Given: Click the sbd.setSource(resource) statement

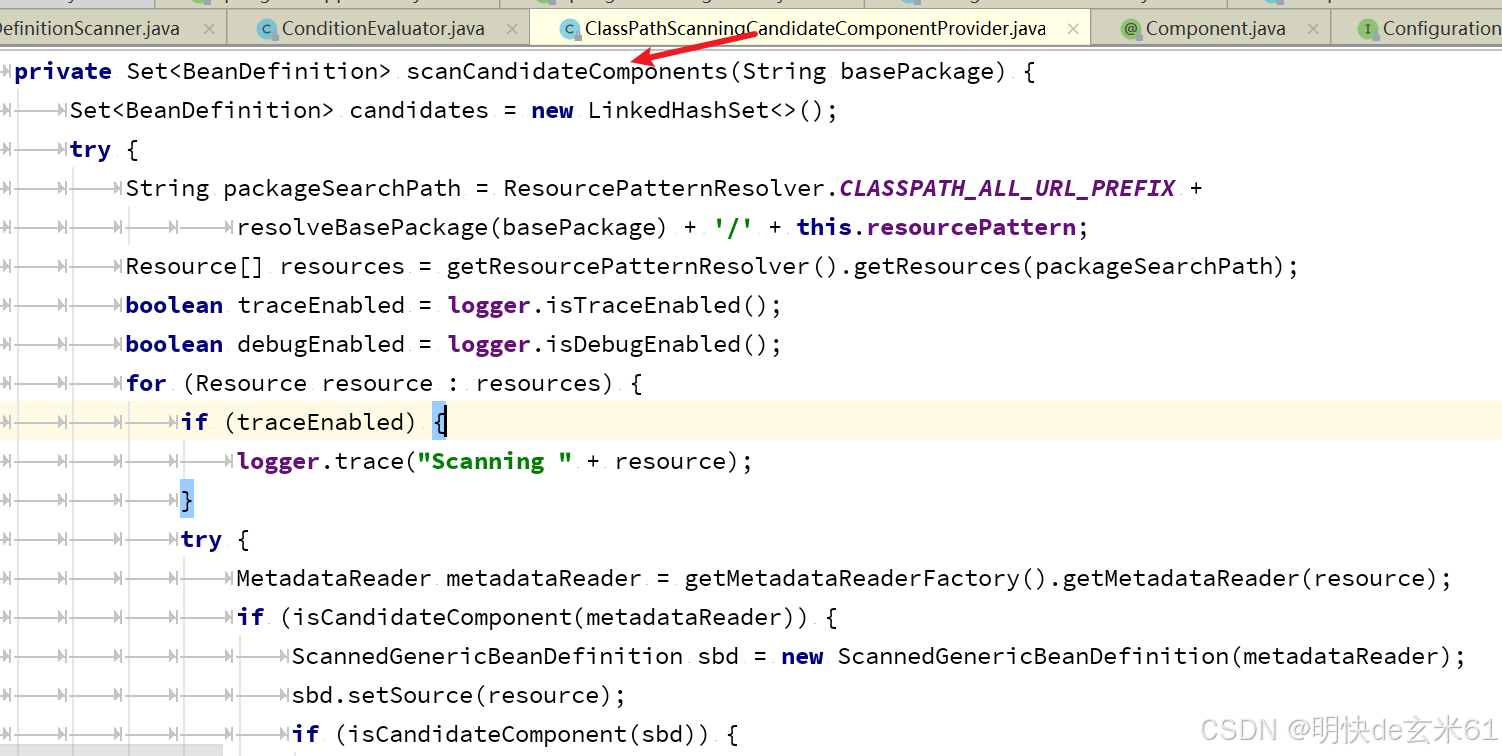Looking at the screenshot, I should coord(459,695).
